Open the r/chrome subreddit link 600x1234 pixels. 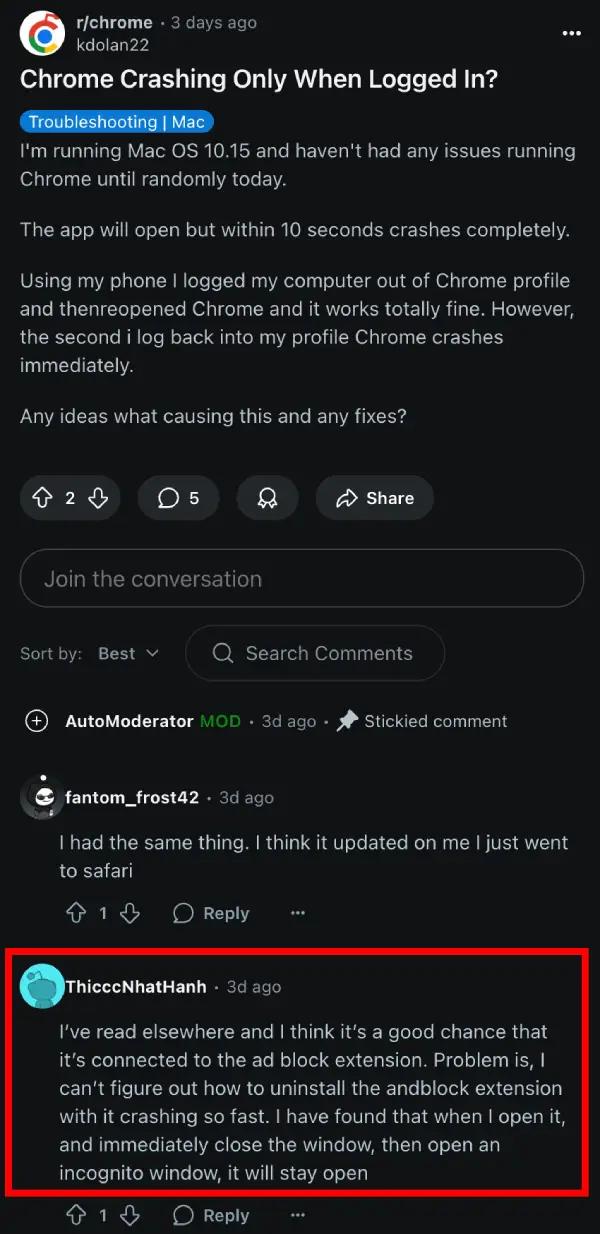(114, 22)
